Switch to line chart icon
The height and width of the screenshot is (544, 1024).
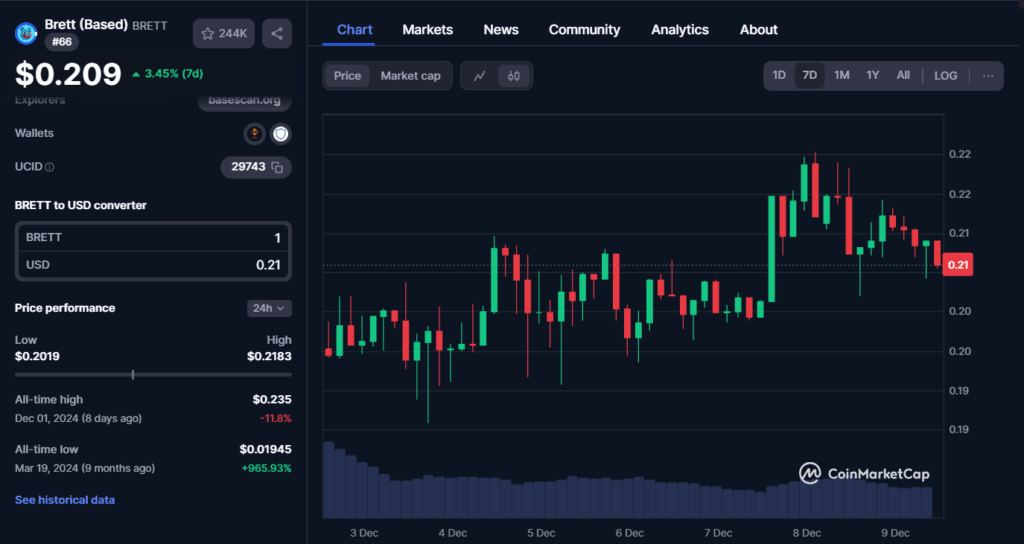tap(479, 76)
